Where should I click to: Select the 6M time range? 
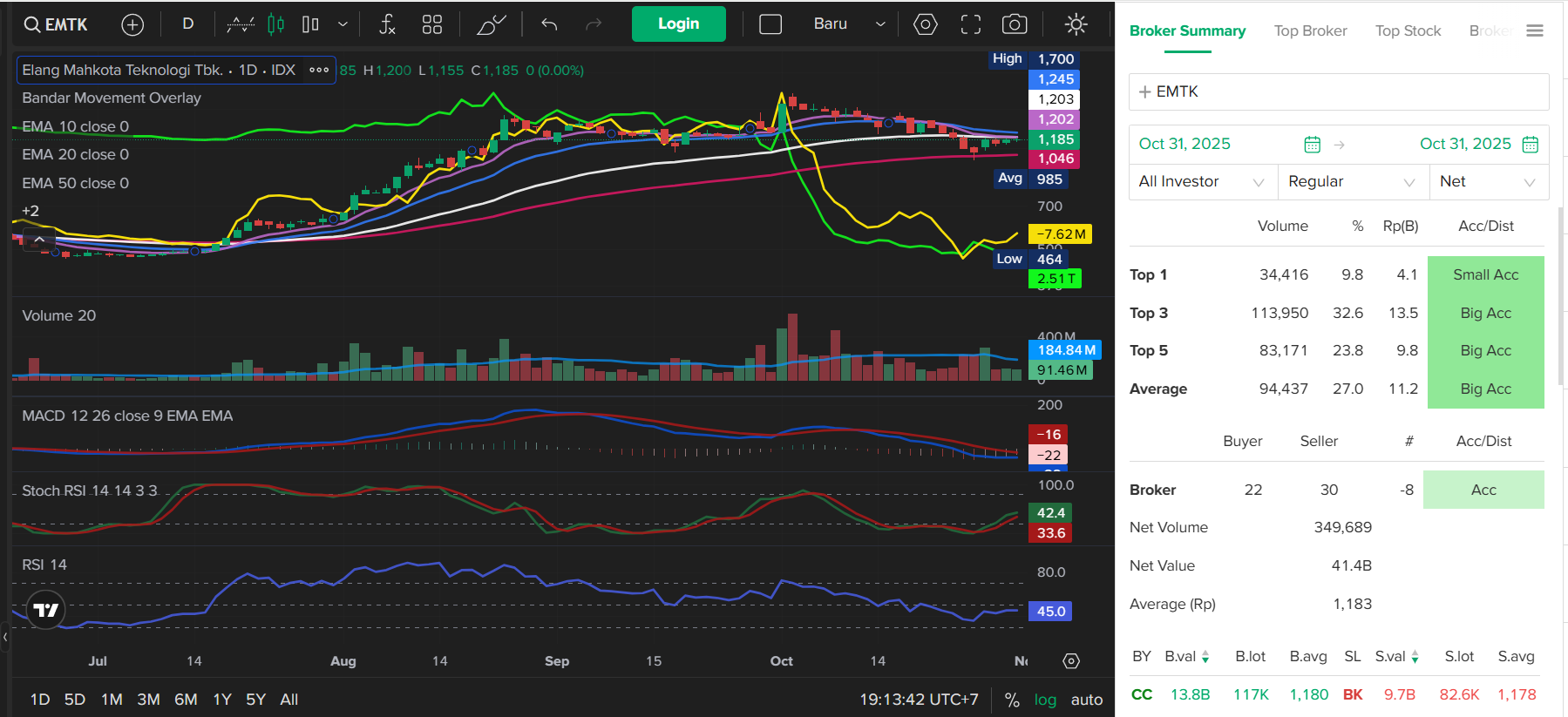186,700
